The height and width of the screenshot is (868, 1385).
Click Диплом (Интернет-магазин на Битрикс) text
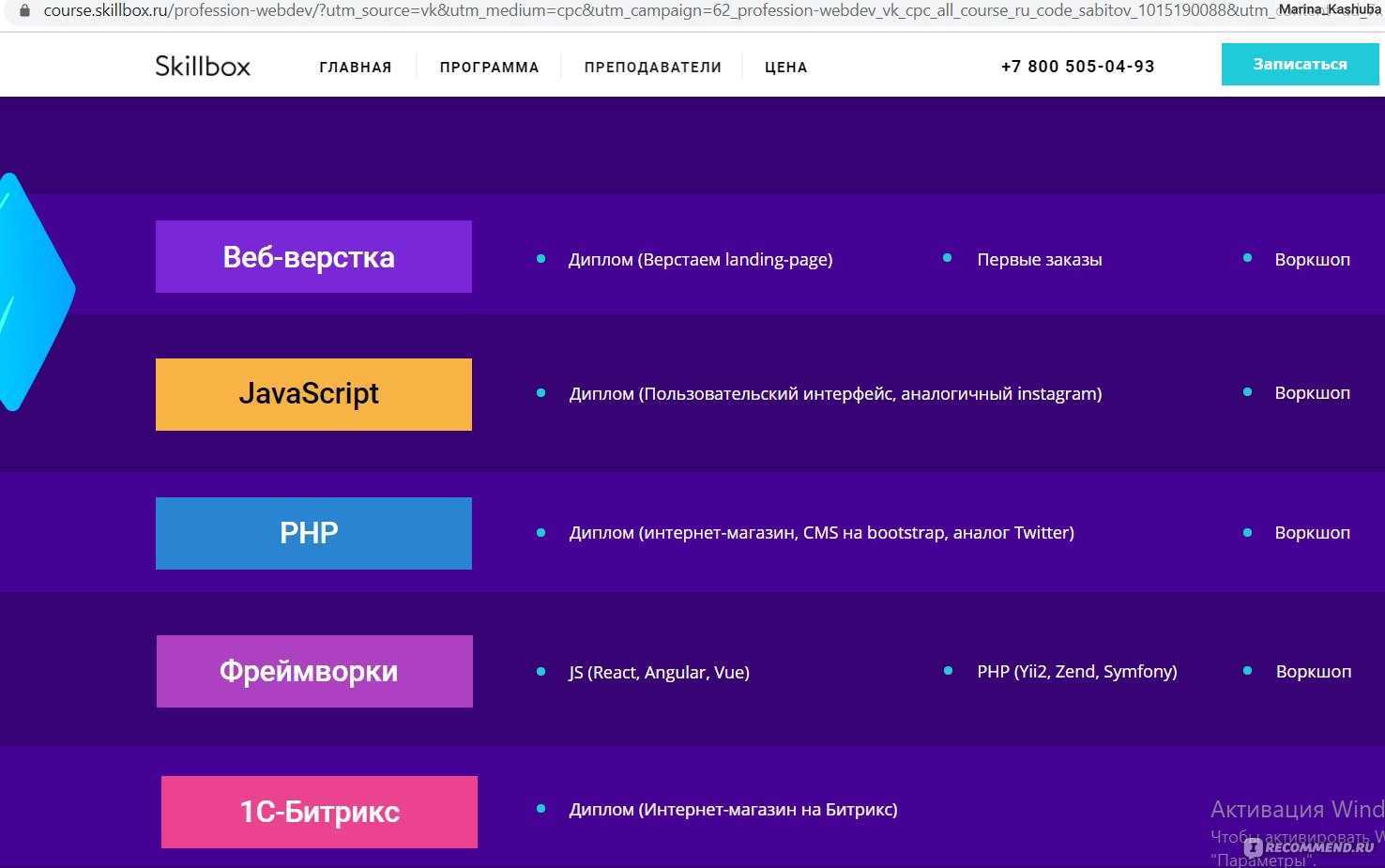(x=733, y=810)
